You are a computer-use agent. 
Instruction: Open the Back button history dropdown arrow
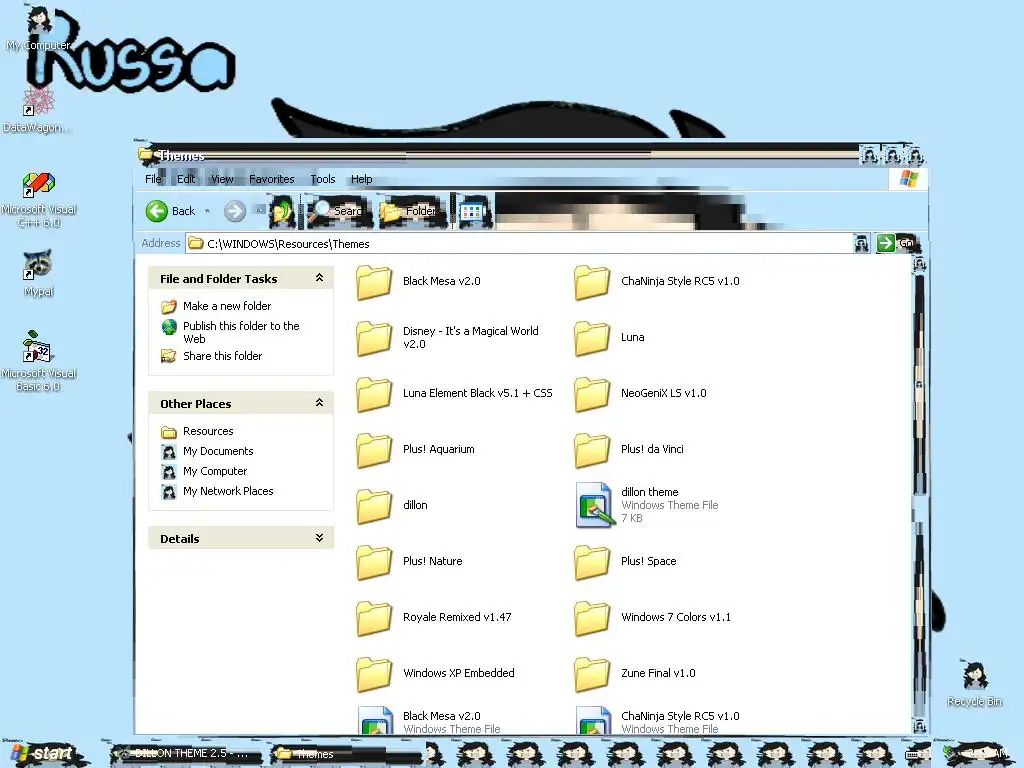208,211
